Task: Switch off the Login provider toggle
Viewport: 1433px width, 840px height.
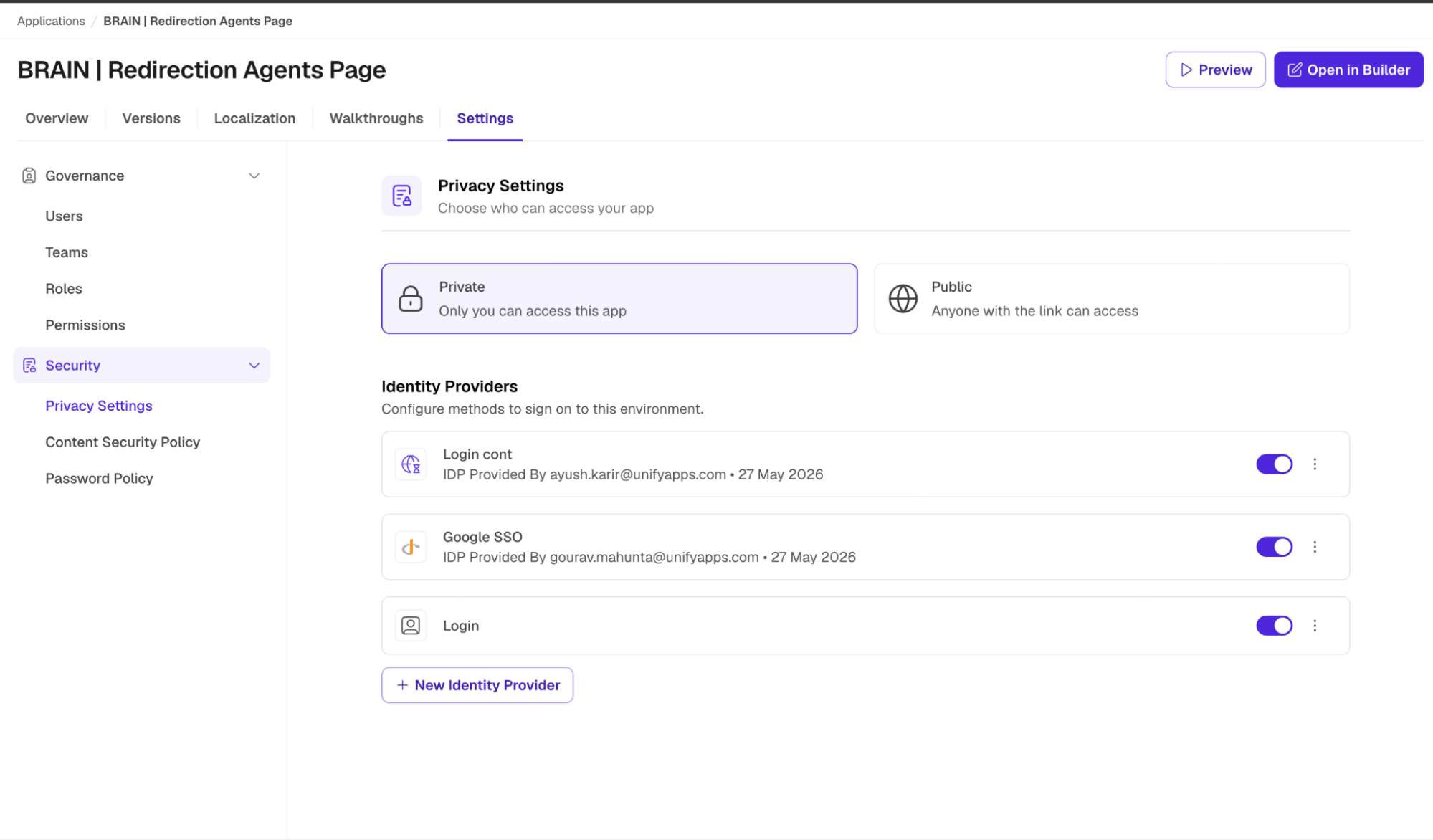Action: pyautogui.click(x=1274, y=626)
